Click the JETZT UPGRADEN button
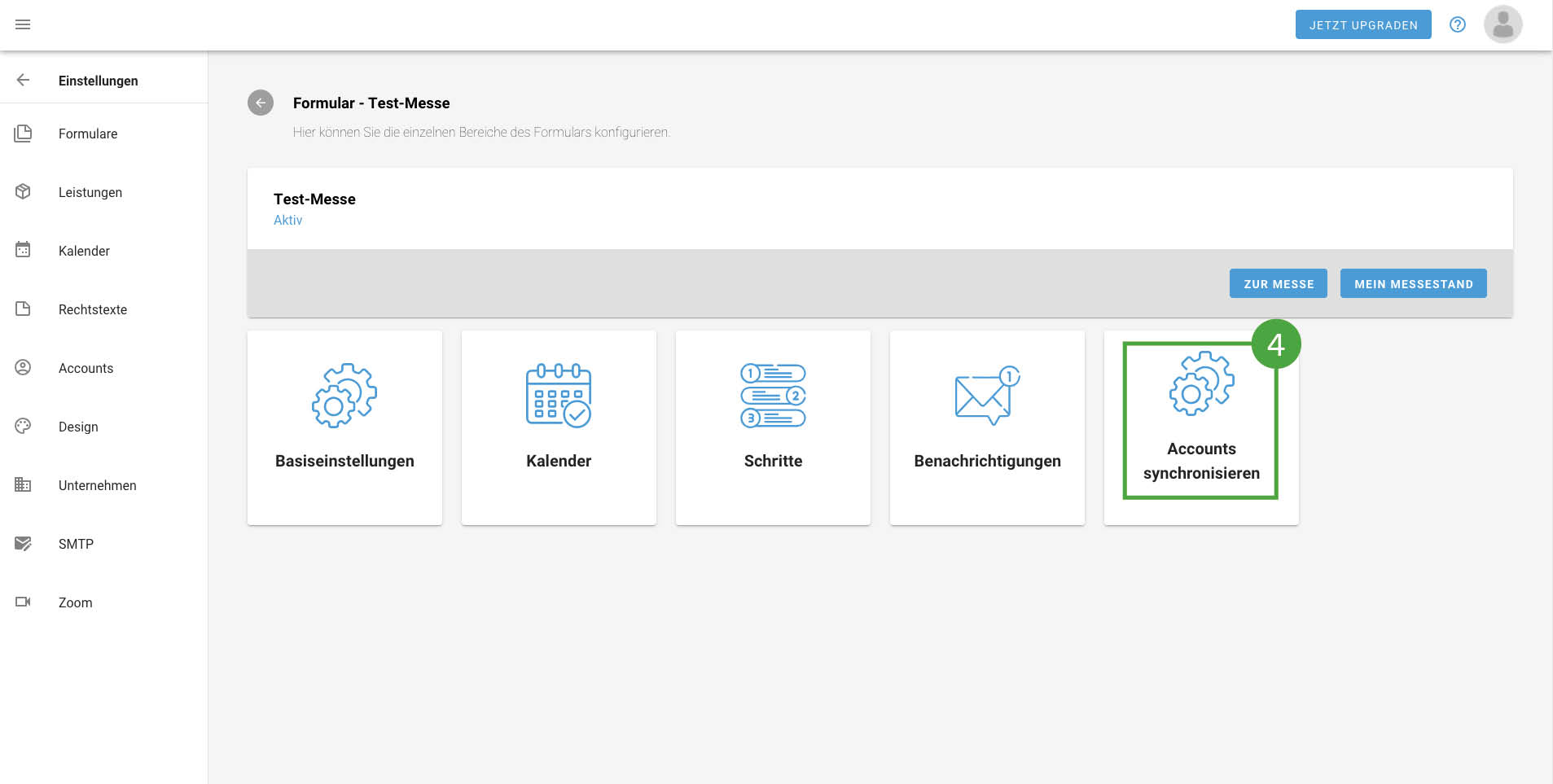This screenshot has width=1553, height=784. (1363, 24)
